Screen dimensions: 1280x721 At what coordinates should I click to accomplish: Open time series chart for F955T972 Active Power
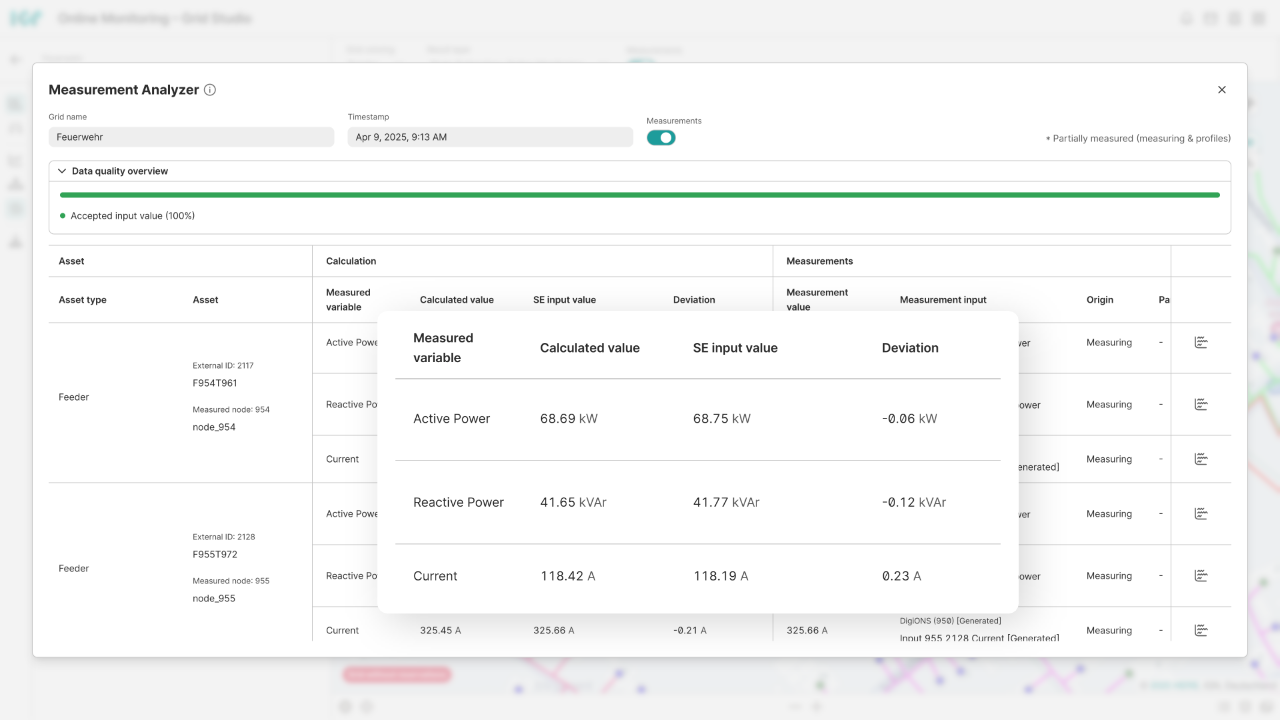click(x=1200, y=513)
